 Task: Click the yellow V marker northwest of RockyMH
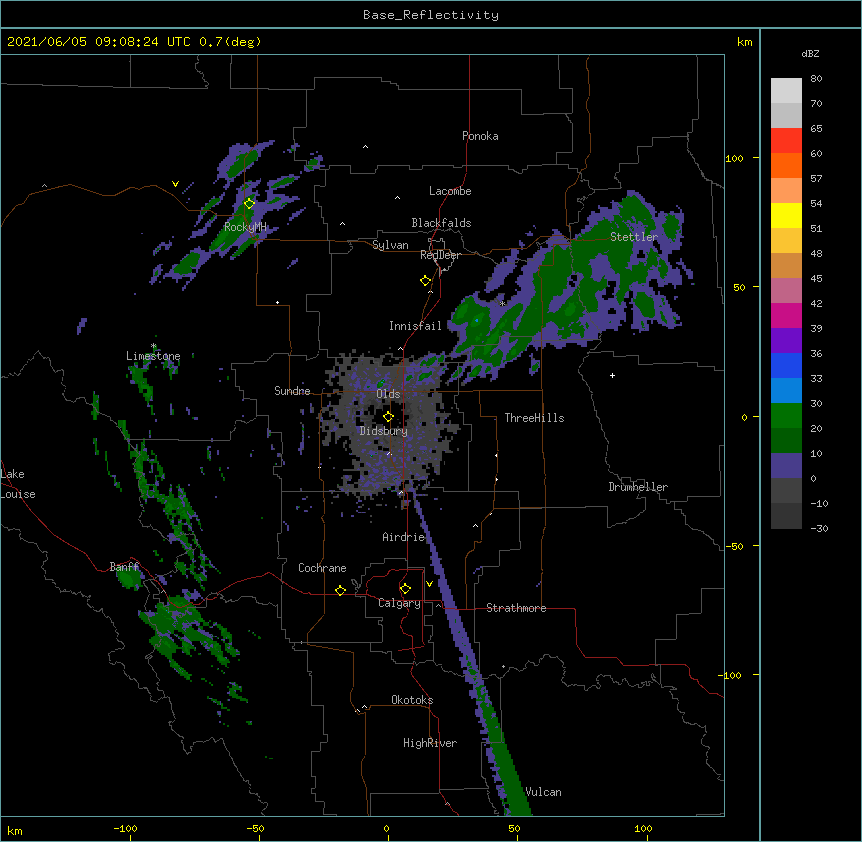tap(175, 184)
